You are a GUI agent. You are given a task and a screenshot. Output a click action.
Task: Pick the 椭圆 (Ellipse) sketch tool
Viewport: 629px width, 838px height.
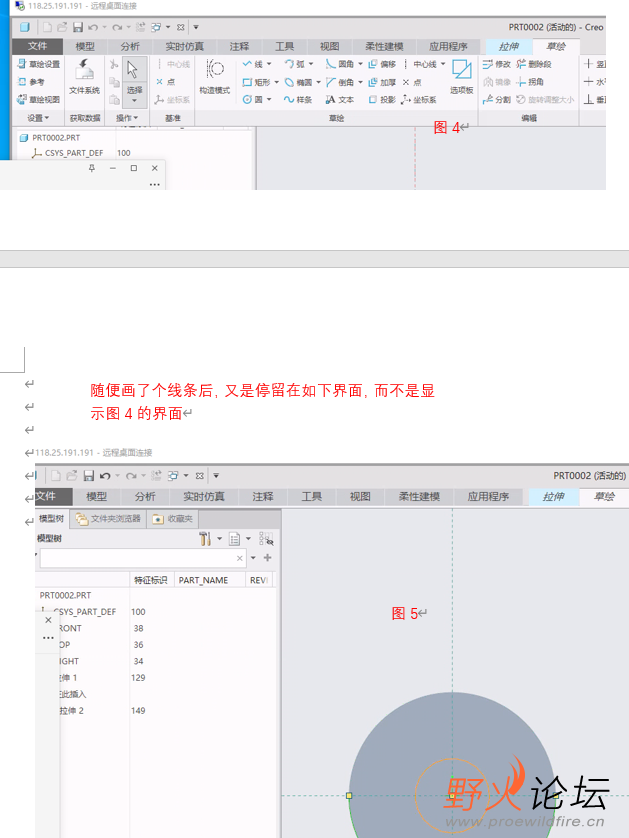tap(298, 82)
